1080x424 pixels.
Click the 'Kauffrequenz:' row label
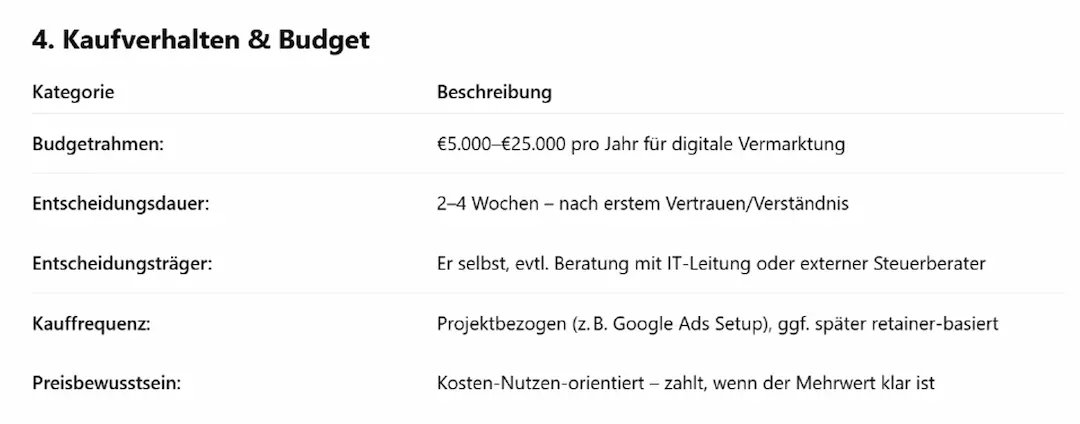[x=89, y=324]
